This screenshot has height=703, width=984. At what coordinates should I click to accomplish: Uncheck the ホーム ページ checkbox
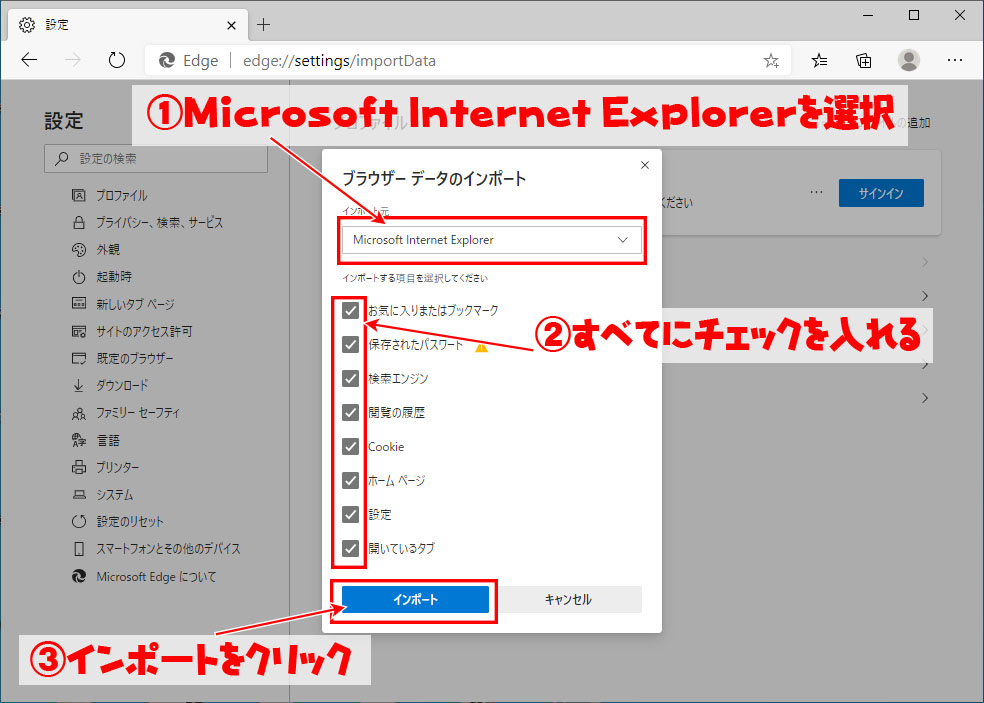[x=350, y=480]
